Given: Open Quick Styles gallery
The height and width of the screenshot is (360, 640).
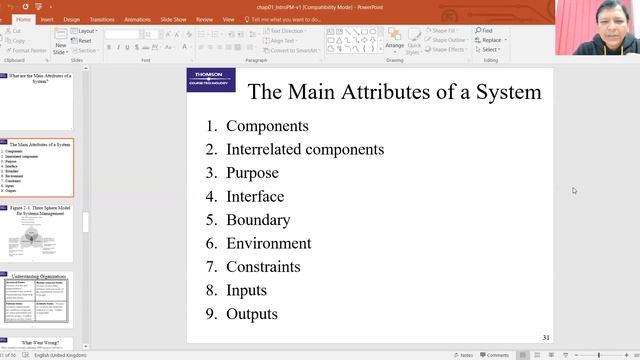Looking at the screenshot, I should 414,41.
